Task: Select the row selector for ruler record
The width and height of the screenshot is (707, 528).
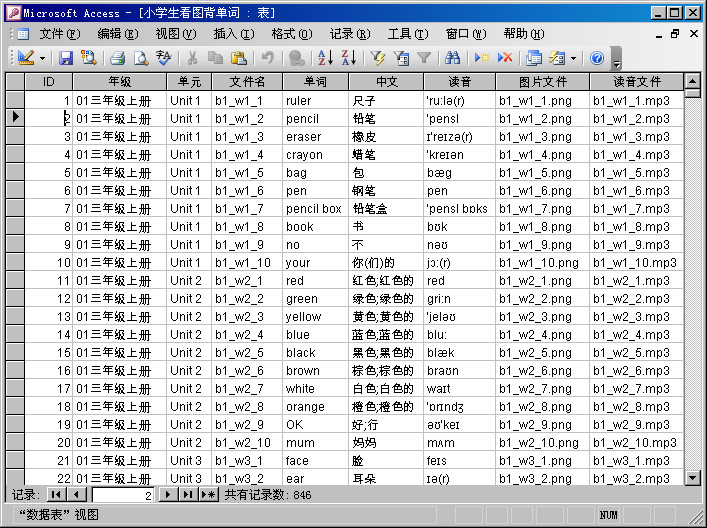Action: pyautogui.click(x=15, y=100)
